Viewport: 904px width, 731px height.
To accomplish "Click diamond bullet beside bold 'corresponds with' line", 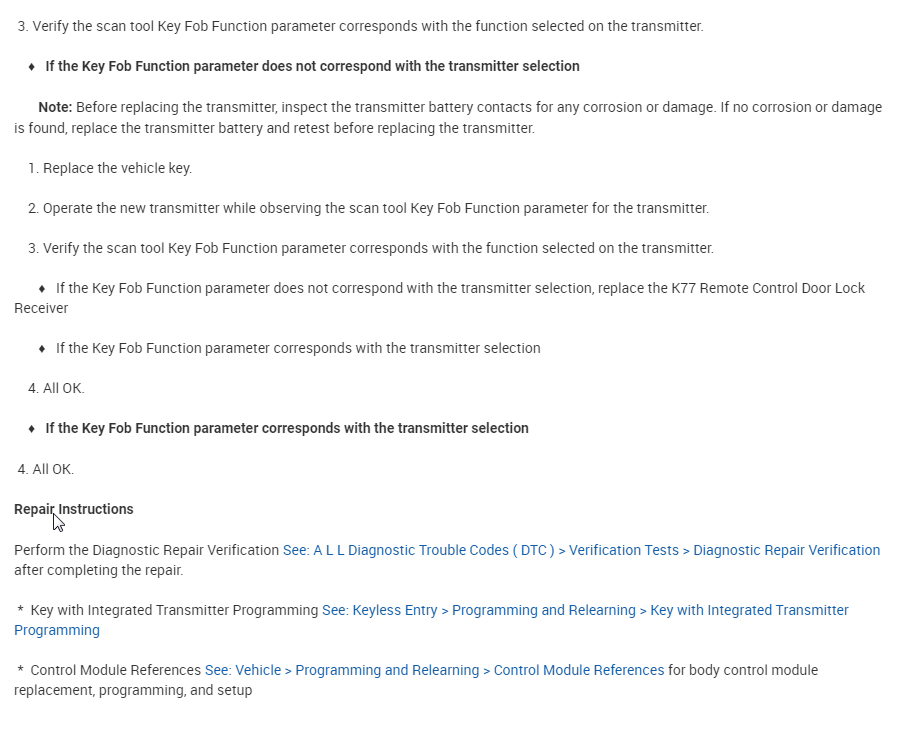I will 32,429.
